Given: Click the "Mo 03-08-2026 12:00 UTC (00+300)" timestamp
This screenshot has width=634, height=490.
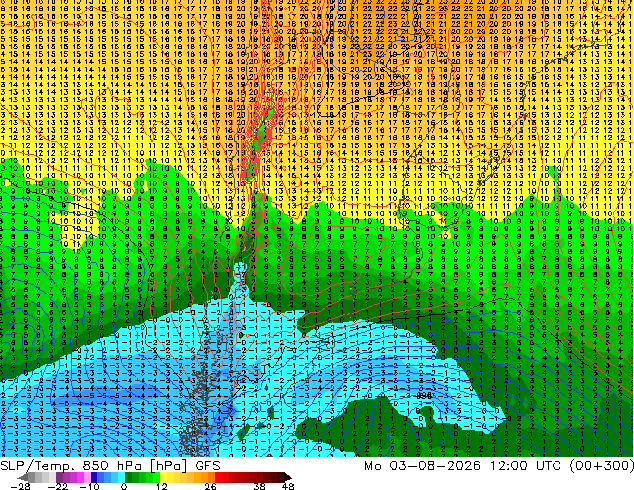Looking at the screenshot, I should point(499,466).
